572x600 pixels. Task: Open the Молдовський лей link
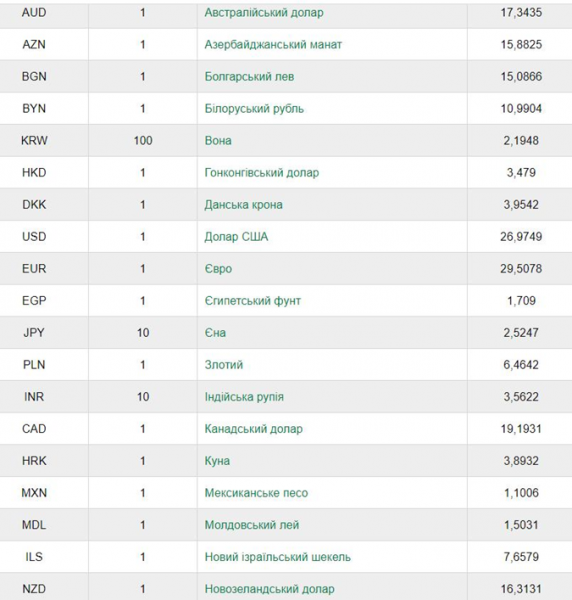[252, 525]
